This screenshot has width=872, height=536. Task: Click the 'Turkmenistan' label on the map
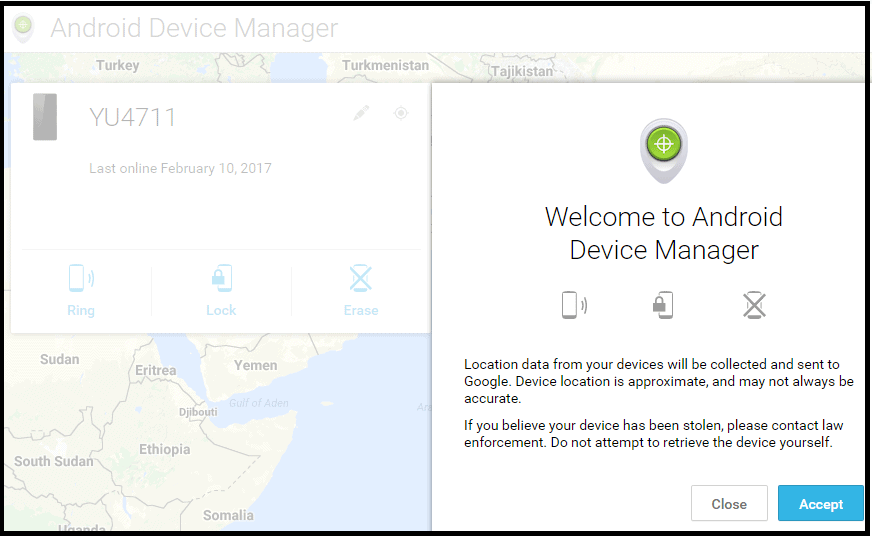click(385, 65)
